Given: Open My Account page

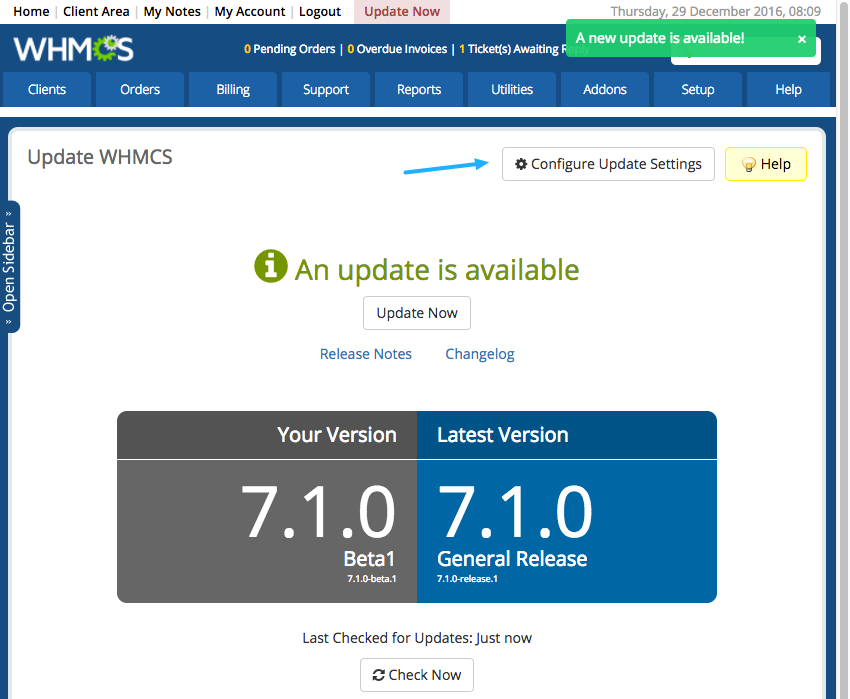Looking at the screenshot, I should [249, 11].
